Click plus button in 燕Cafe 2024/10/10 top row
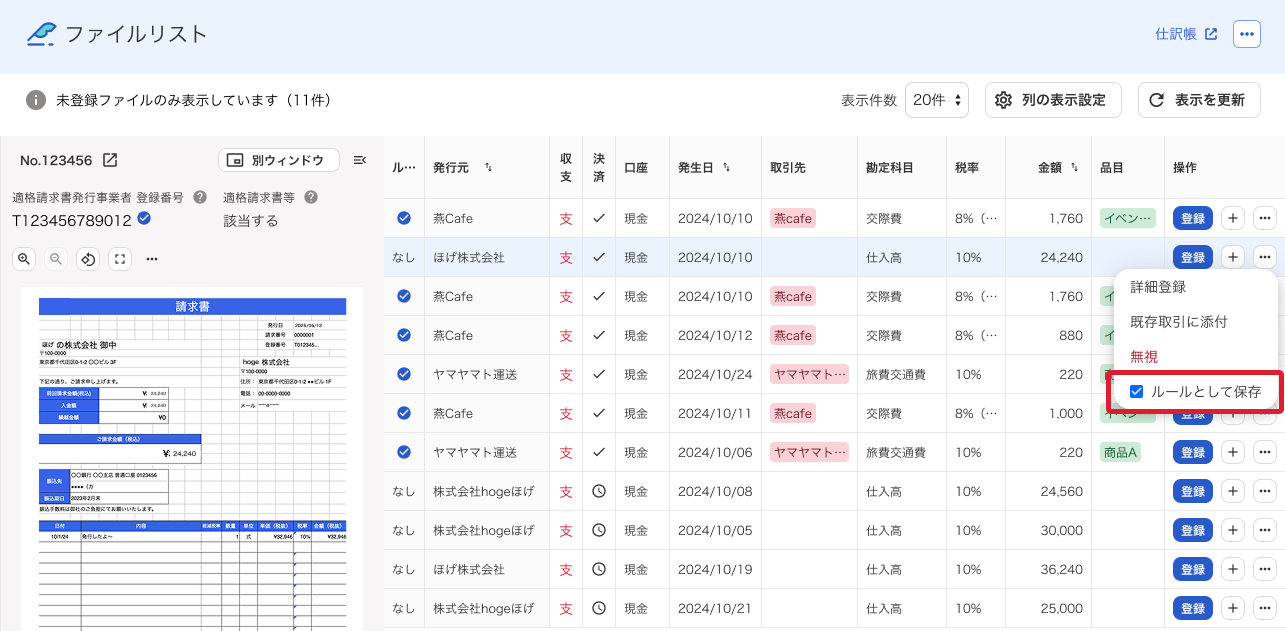Viewport: 1285px width, 631px height. (x=1233, y=218)
